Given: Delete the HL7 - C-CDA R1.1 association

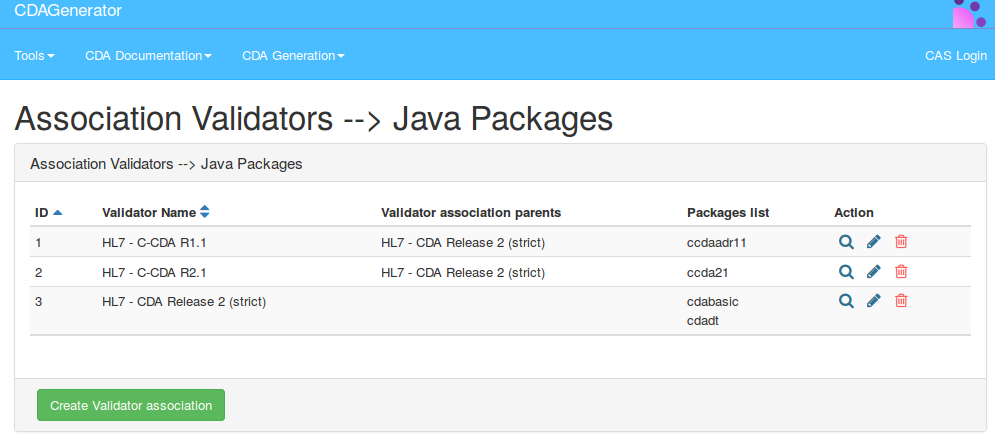Looking at the screenshot, I should 901,242.
